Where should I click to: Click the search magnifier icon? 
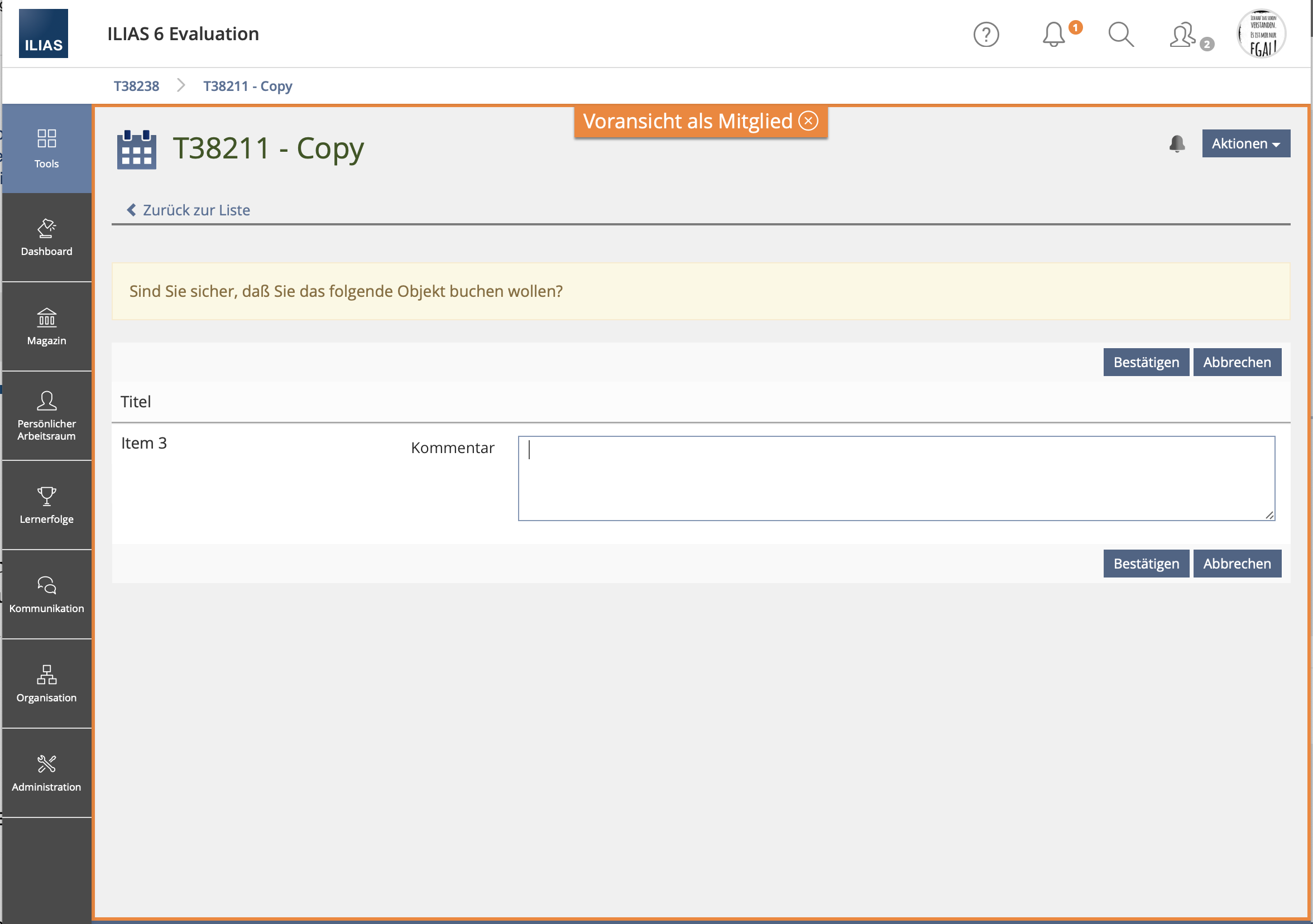pos(1120,35)
